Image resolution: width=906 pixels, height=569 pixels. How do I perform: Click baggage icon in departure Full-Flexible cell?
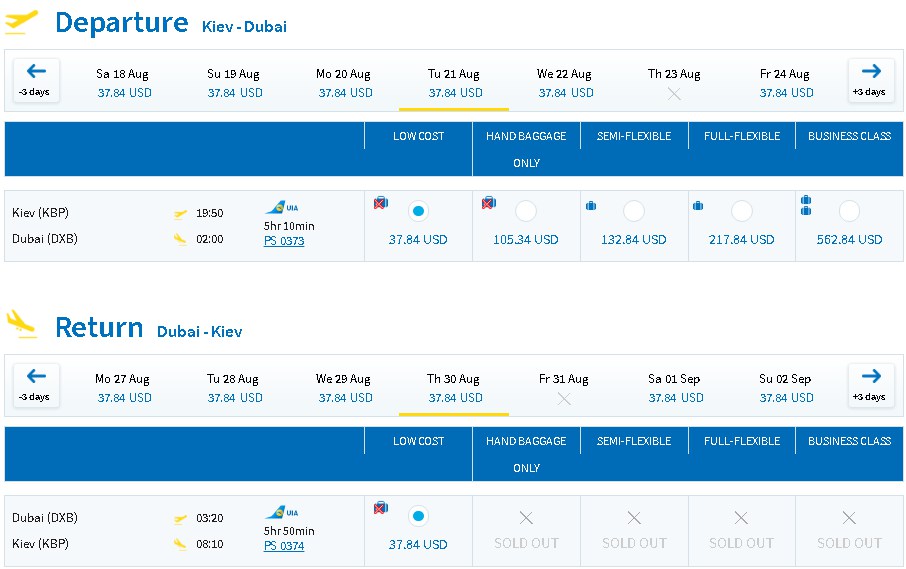[698, 206]
